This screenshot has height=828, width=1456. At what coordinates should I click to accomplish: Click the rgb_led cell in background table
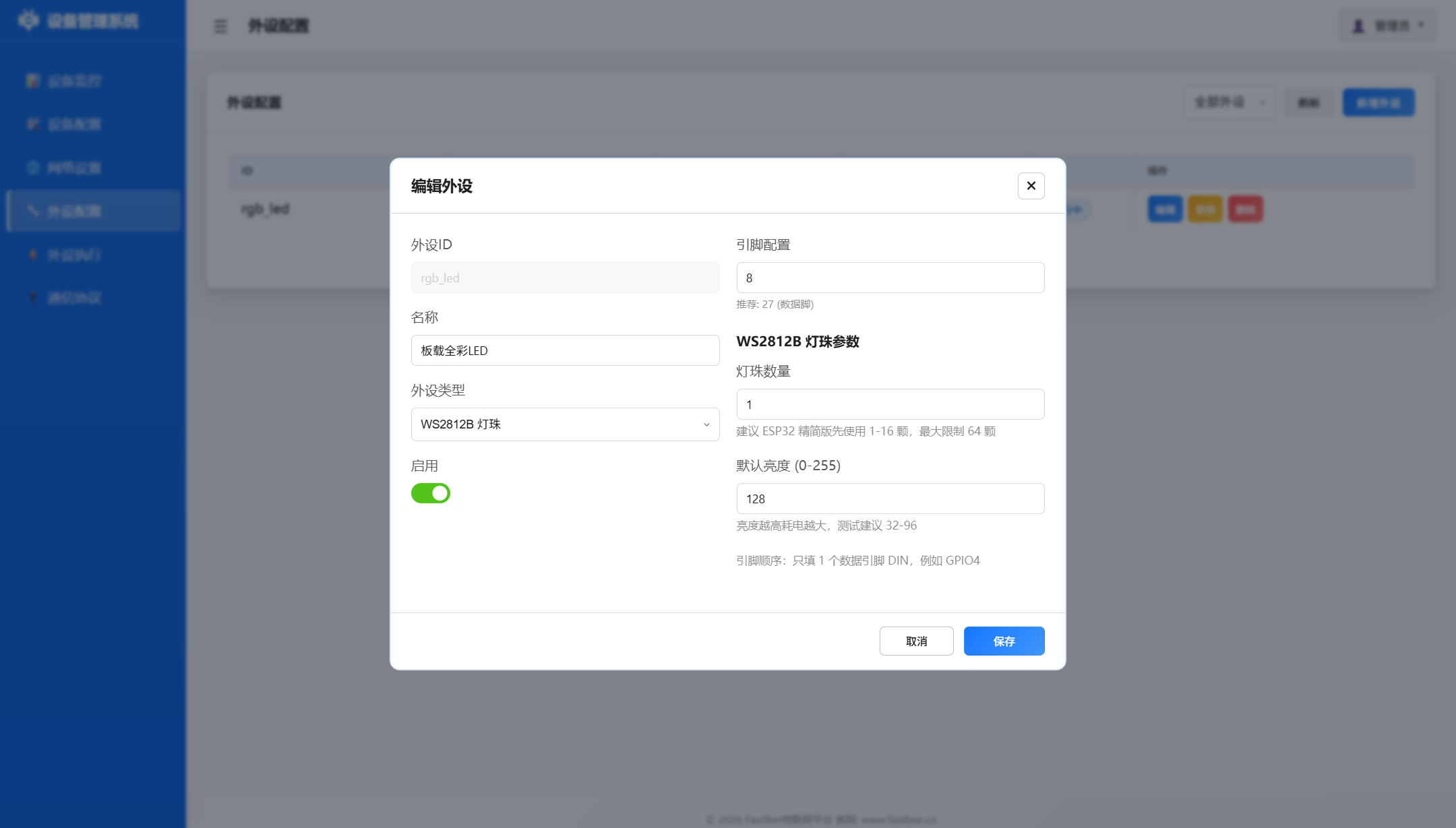coord(266,209)
